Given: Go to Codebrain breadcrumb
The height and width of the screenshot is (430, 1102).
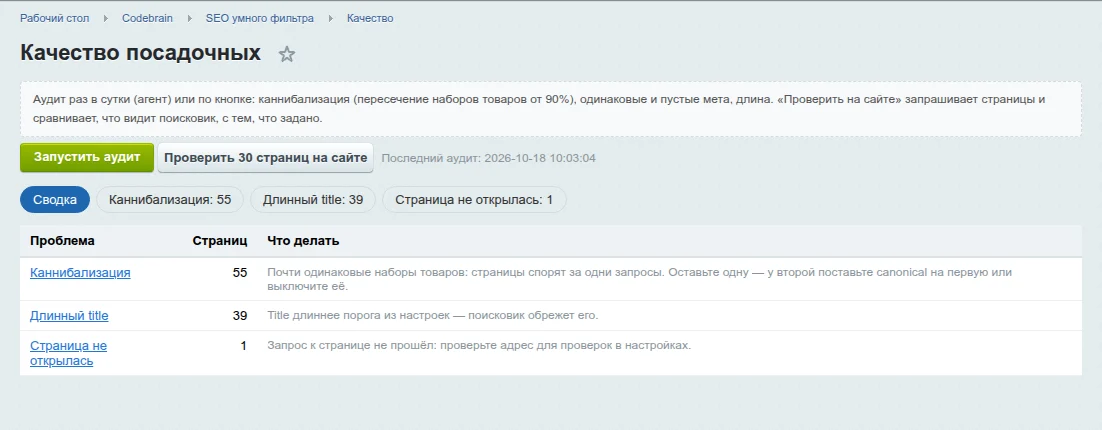Looking at the screenshot, I should tap(147, 18).
